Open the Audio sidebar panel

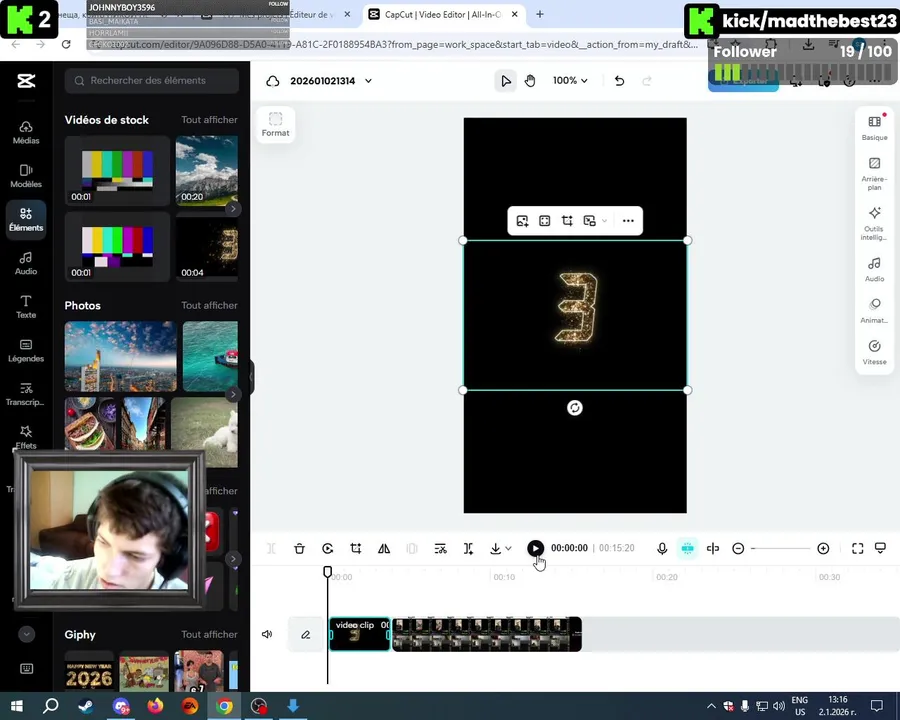point(26,264)
